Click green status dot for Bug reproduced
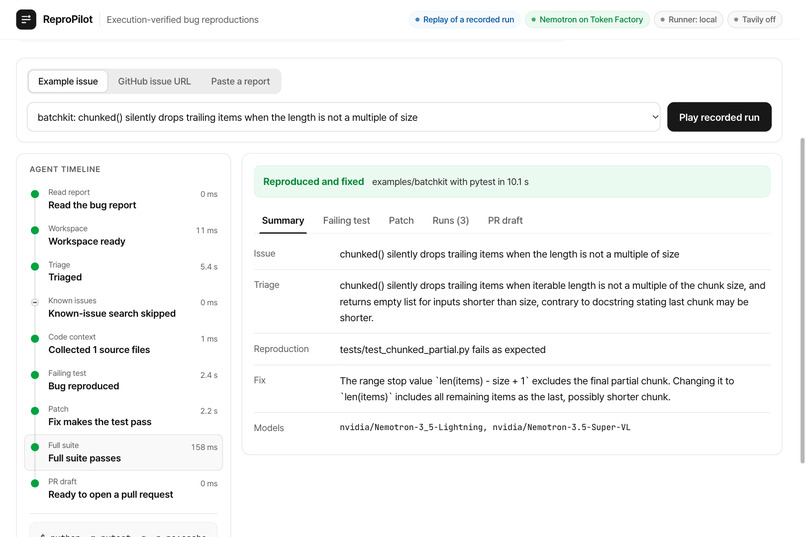The height and width of the screenshot is (537, 806). pyautogui.click(x=35, y=375)
